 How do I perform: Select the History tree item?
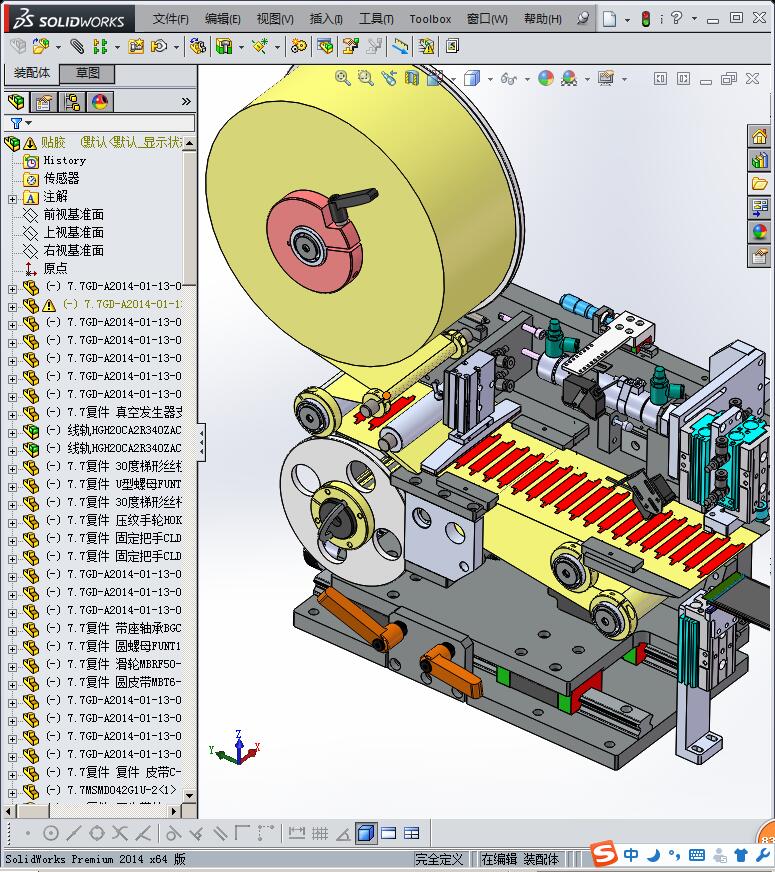(x=64, y=160)
